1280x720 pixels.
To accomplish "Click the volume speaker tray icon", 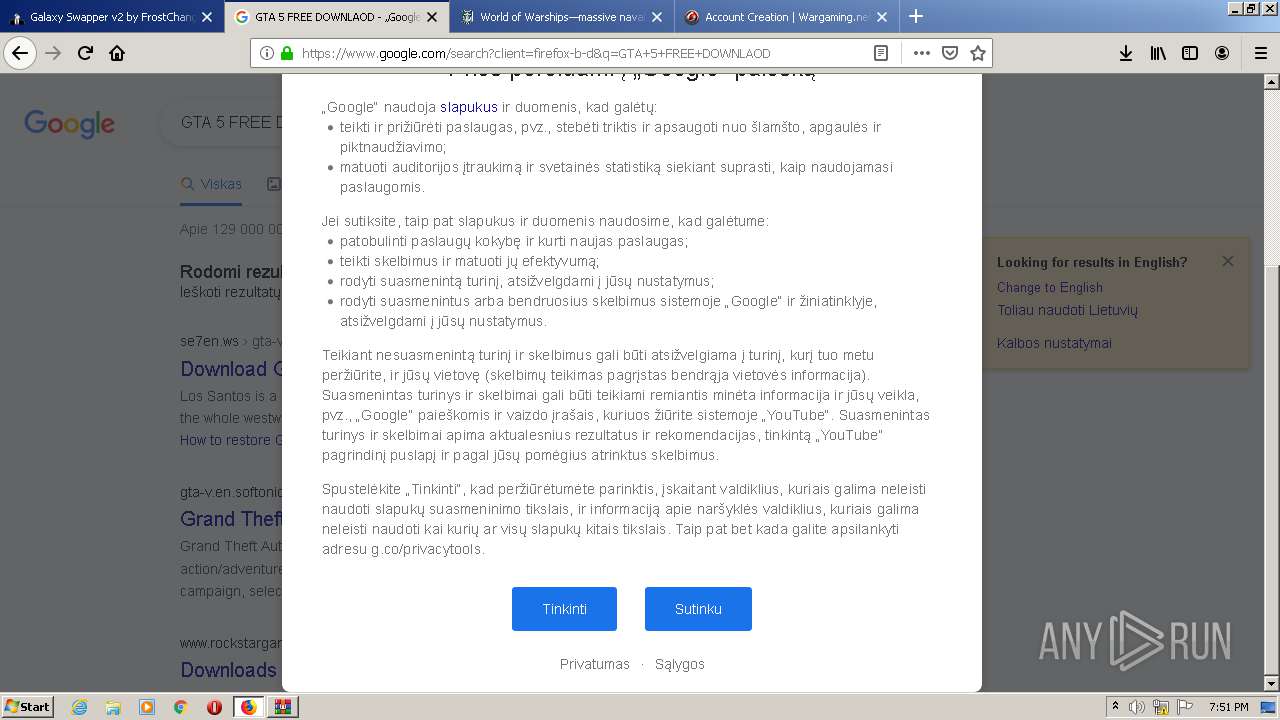I will 1137,707.
